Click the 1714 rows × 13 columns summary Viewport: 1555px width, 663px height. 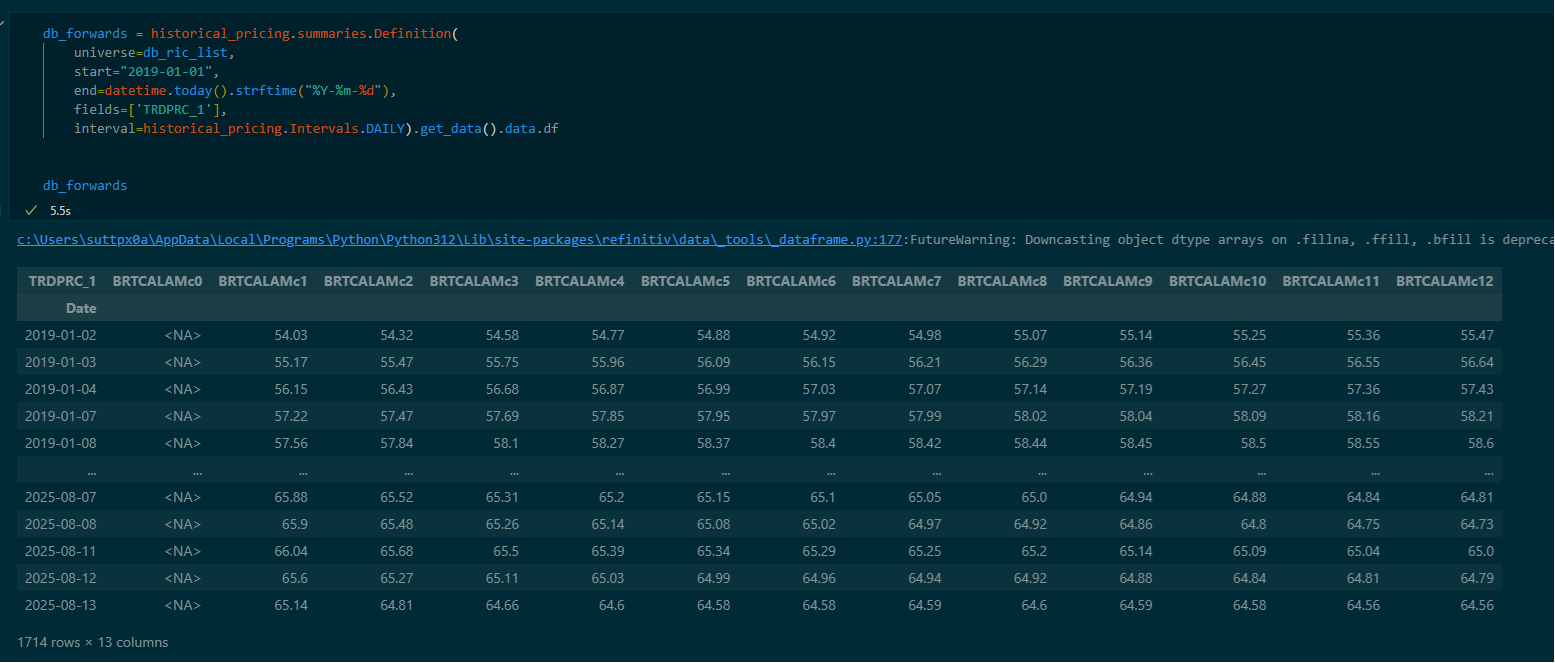[93, 642]
